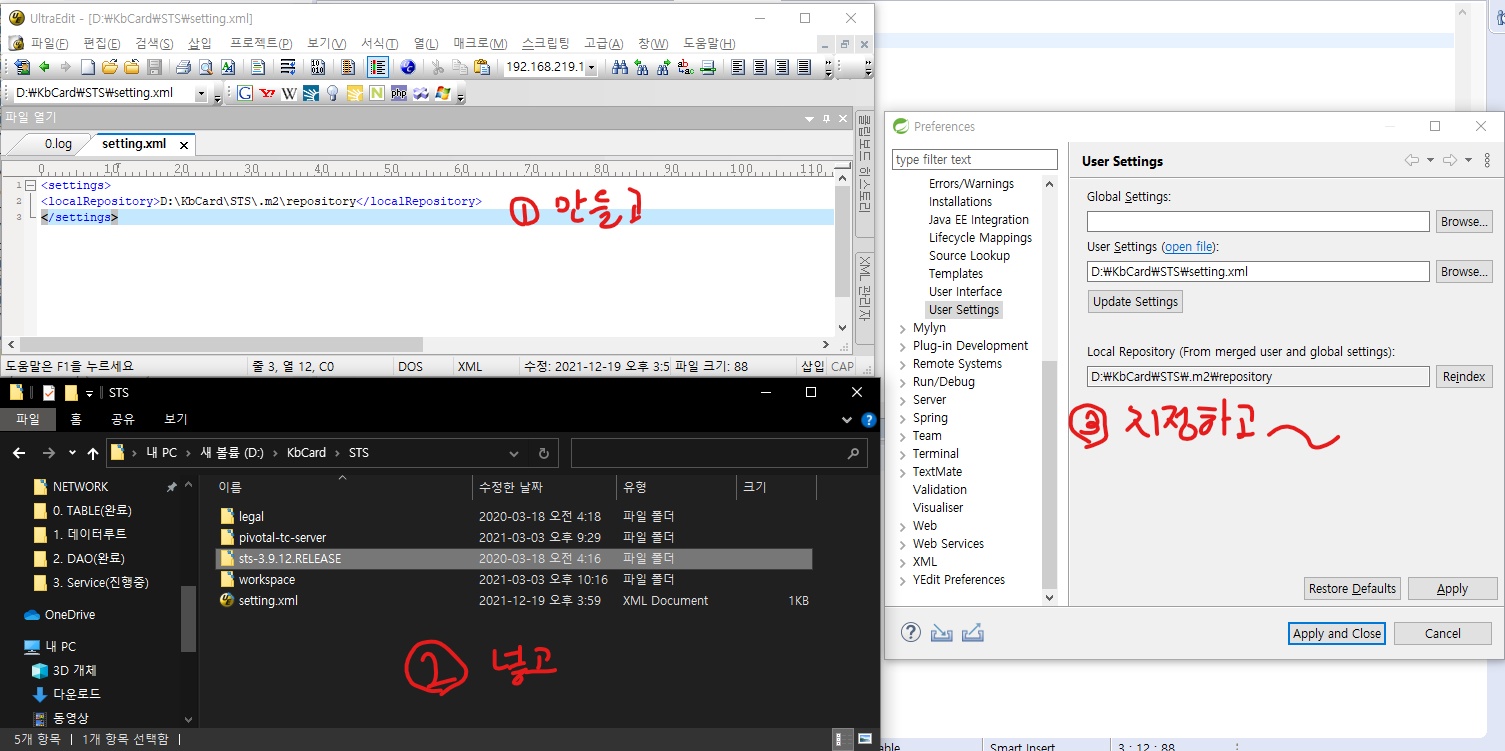Click the blue globe browser icon

(x=408, y=67)
